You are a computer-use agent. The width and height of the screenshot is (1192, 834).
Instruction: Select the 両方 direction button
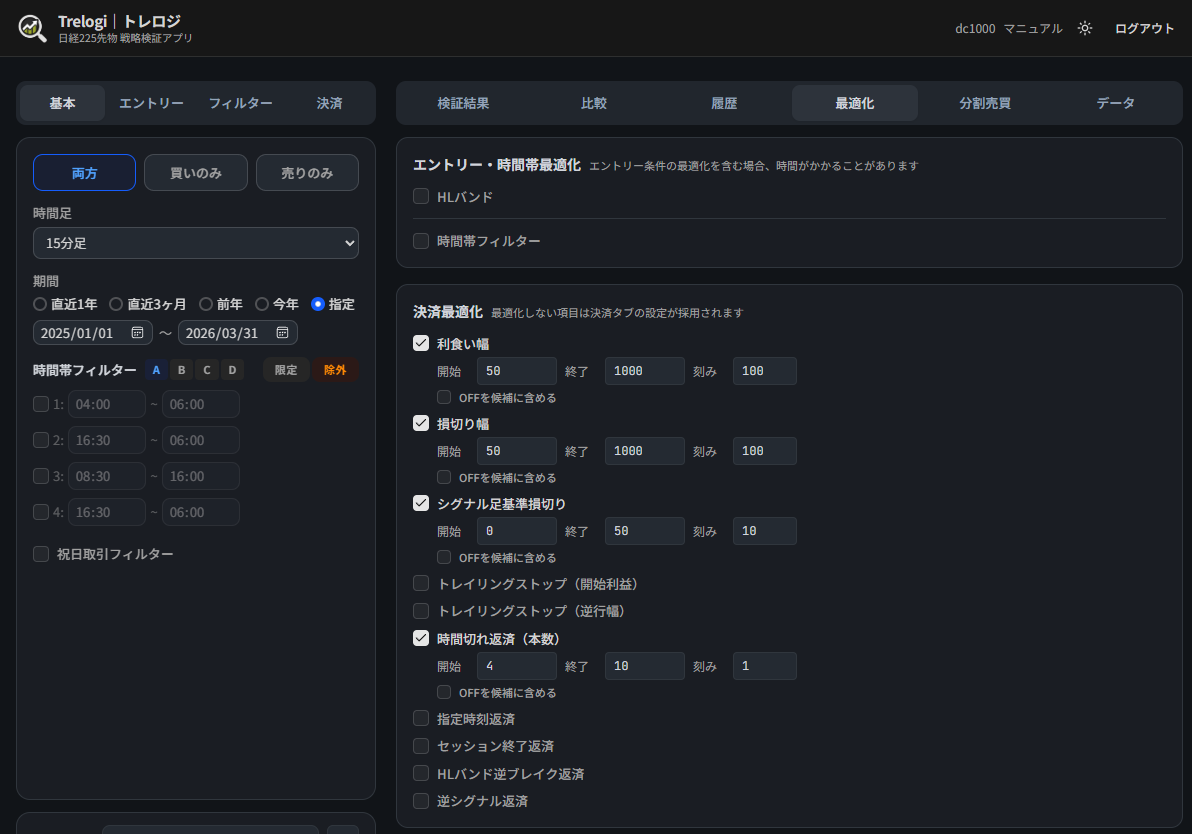coord(84,173)
